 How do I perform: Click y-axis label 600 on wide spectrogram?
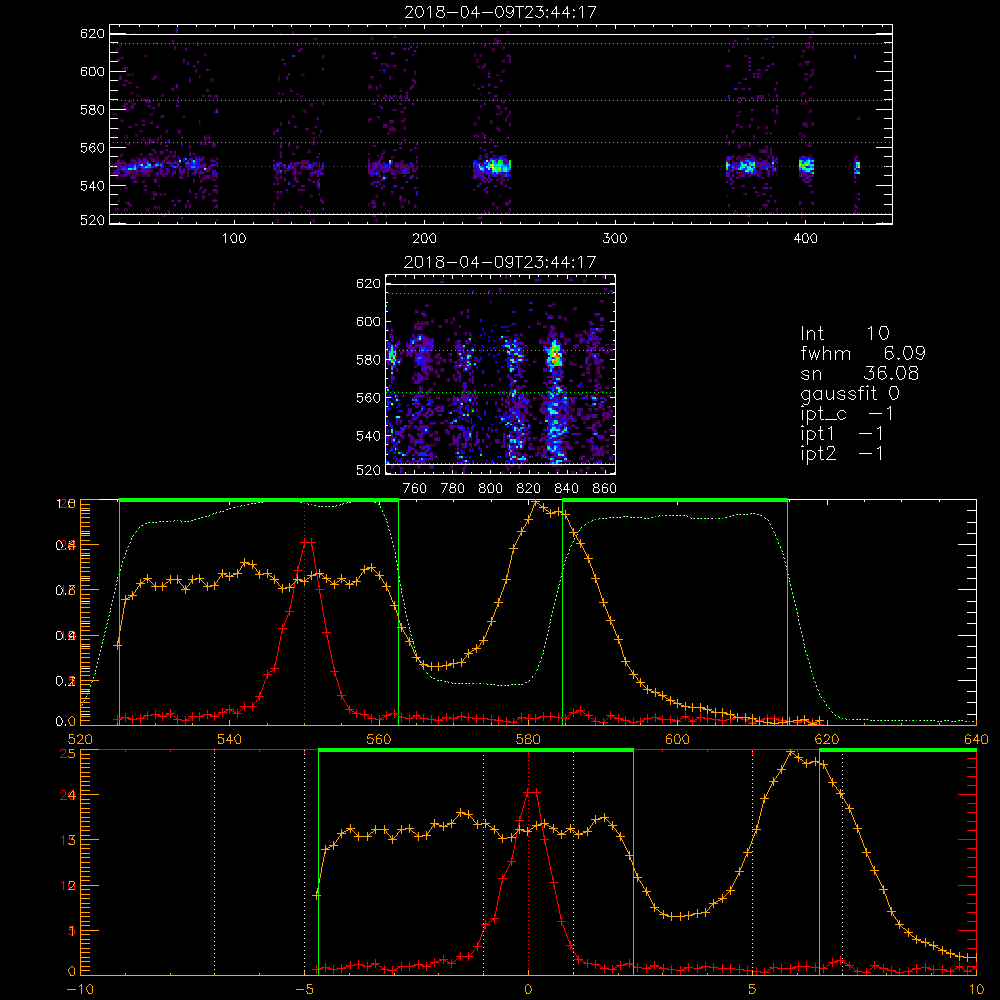pos(92,71)
